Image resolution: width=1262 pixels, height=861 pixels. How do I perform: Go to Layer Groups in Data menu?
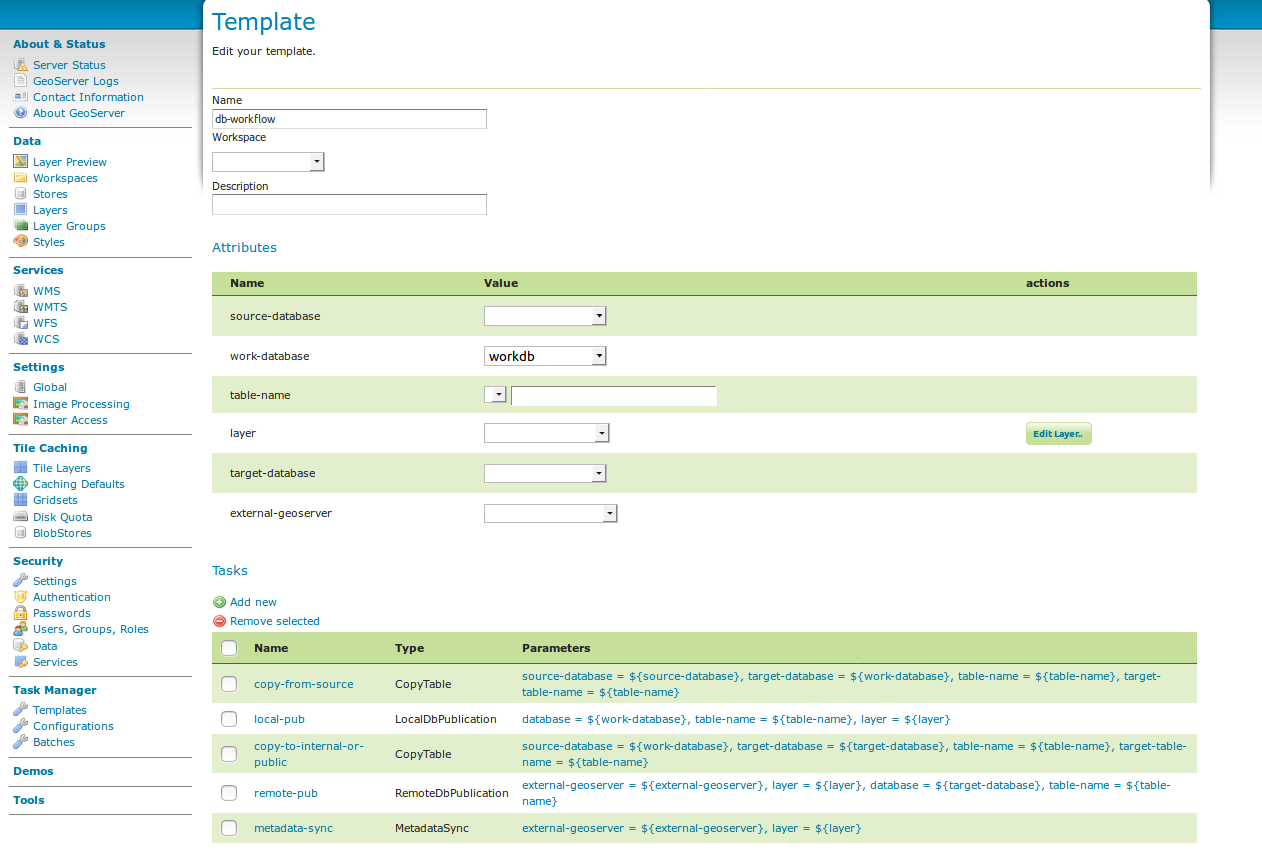[x=69, y=226]
